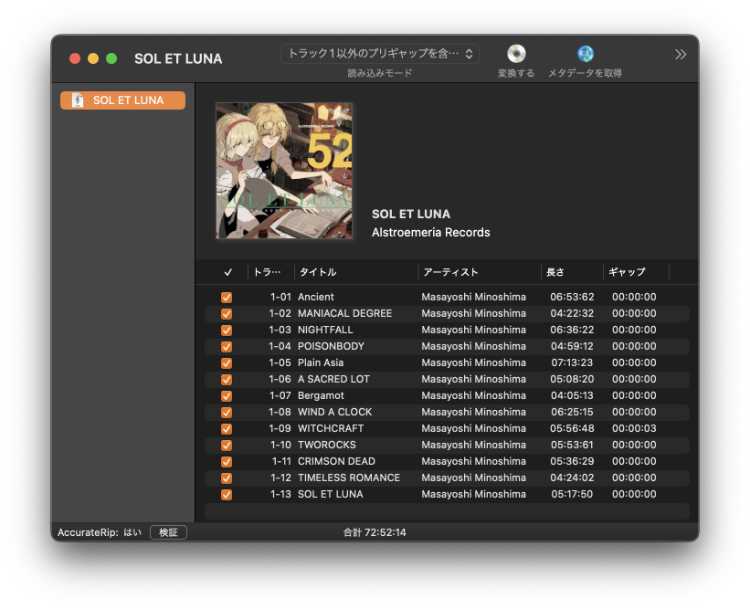This screenshot has width=750, height=609.
Task: Click the verify button next to AccurateRip
Action: pyautogui.click(x=168, y=532)
